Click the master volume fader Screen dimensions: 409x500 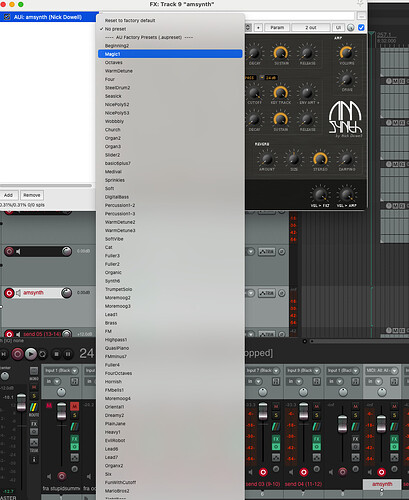point(21,402)
